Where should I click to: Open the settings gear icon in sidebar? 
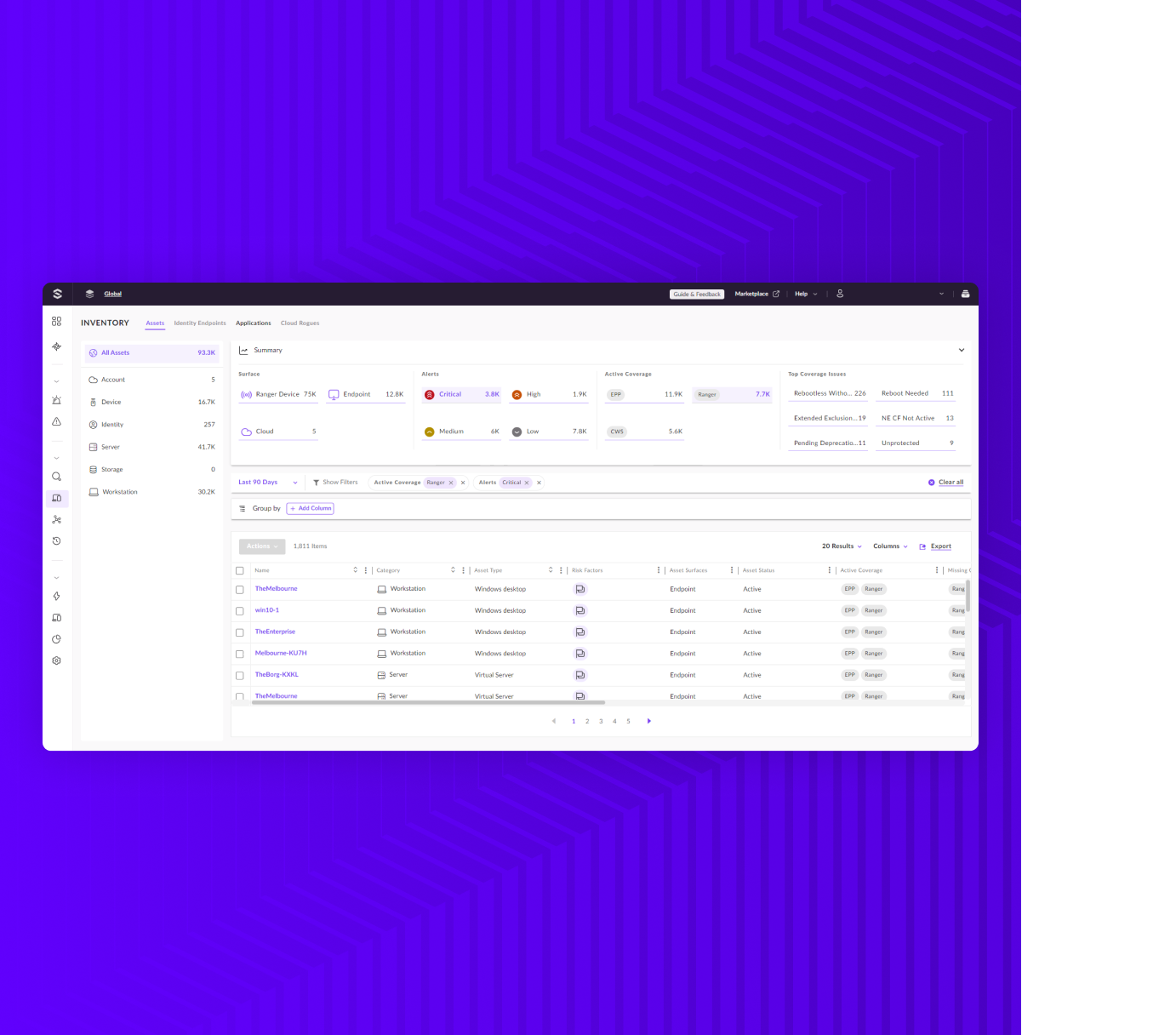coord(56,660)
